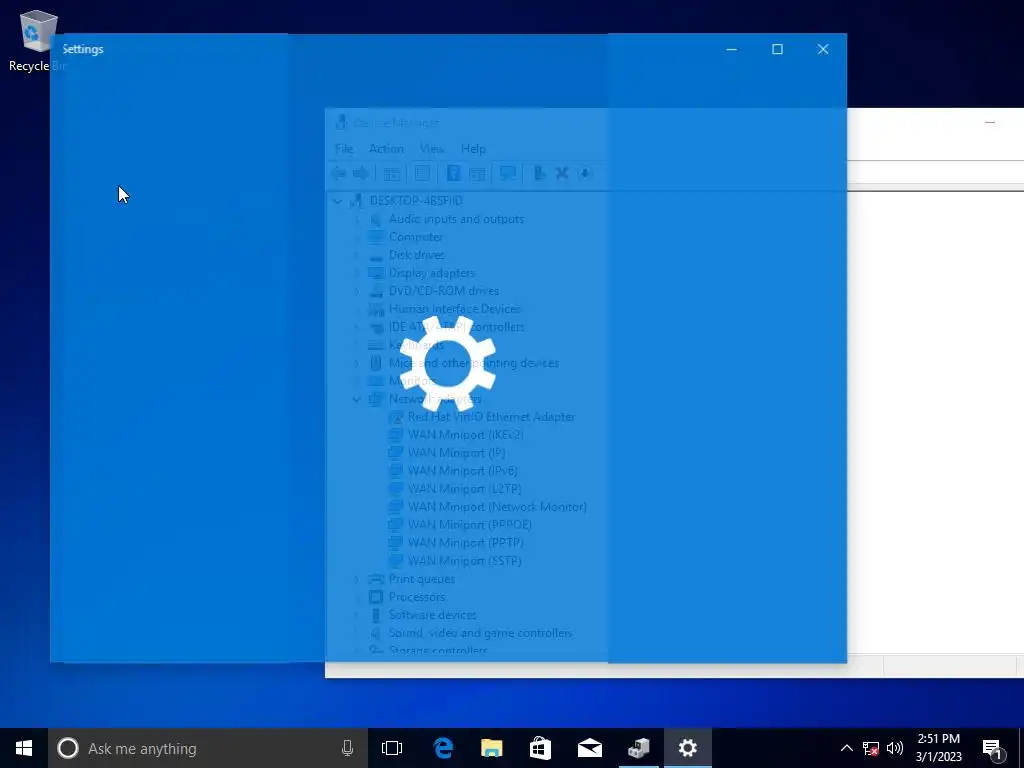Expand Print queues node
The width and height of the screenshot is (1024, 768).
point(357,579)
